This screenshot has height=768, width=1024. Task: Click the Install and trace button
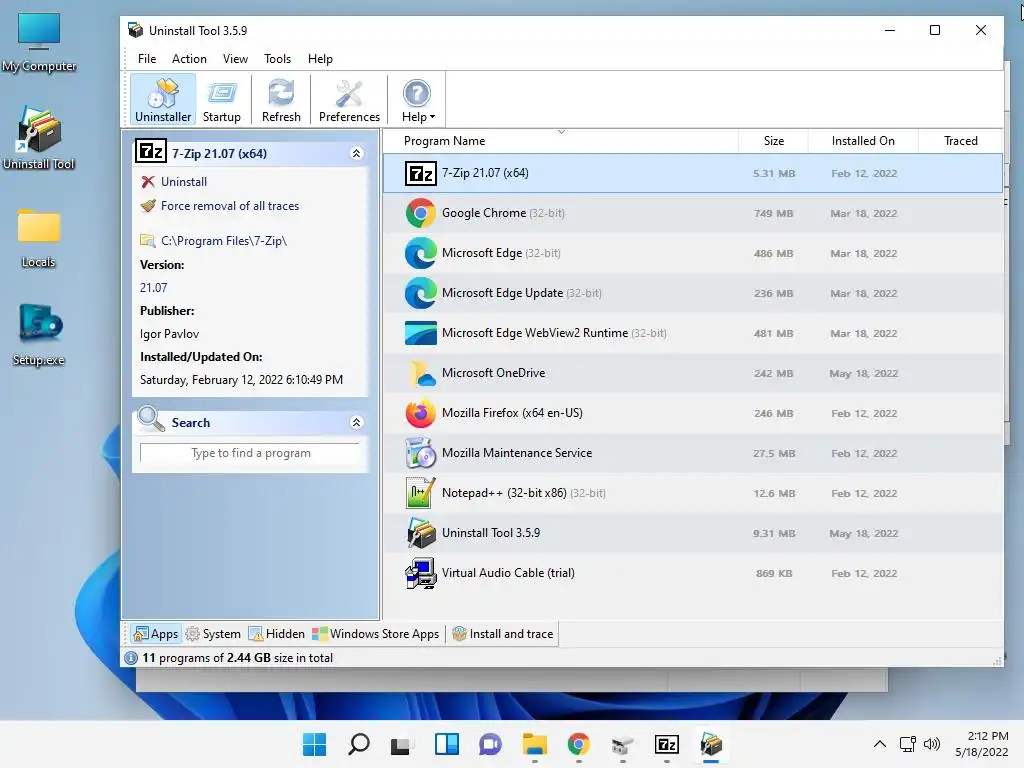(502, 633)
